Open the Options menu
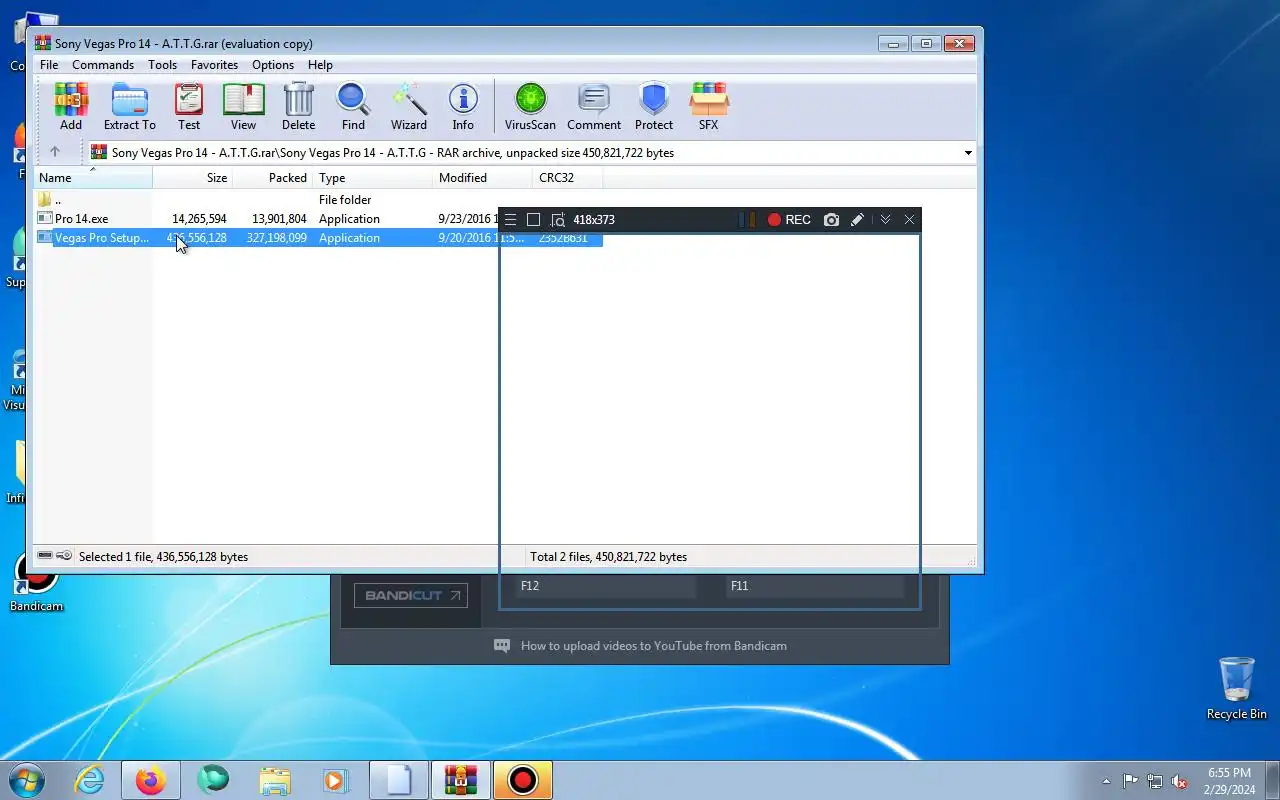This screenshot has width=1280, height=800. 273,65
